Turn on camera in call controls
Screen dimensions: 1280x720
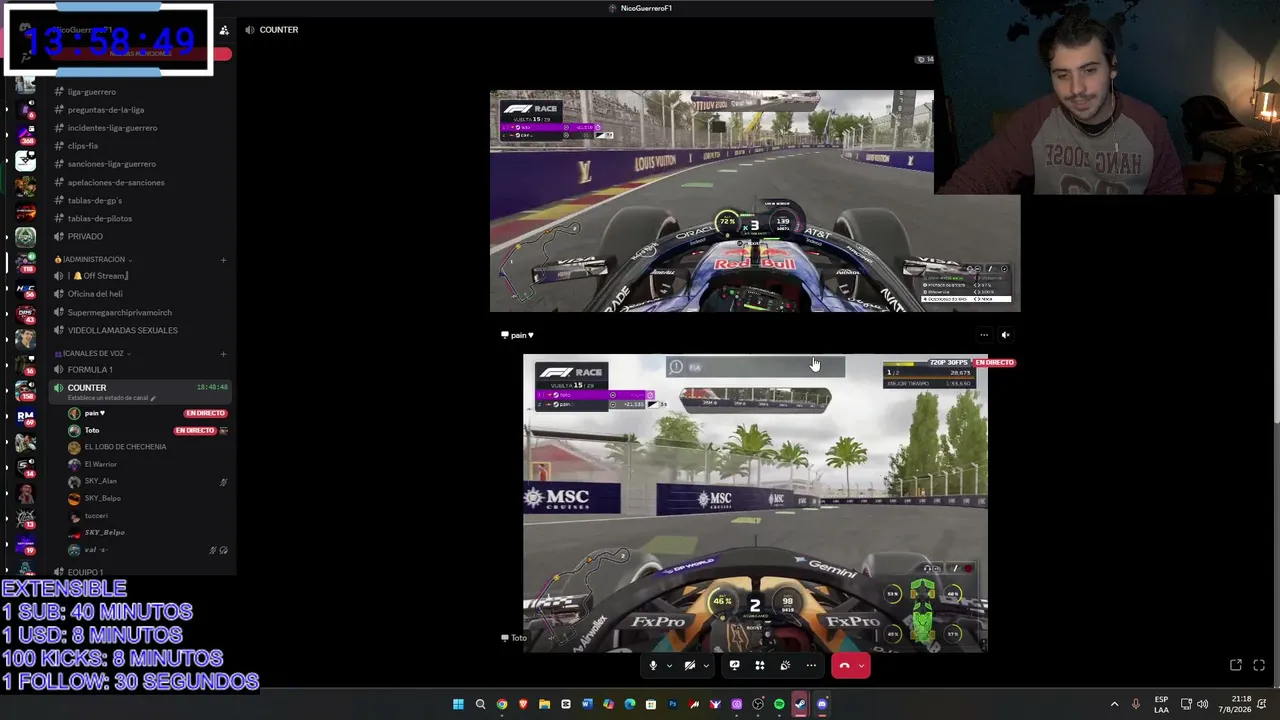[690, 665]
